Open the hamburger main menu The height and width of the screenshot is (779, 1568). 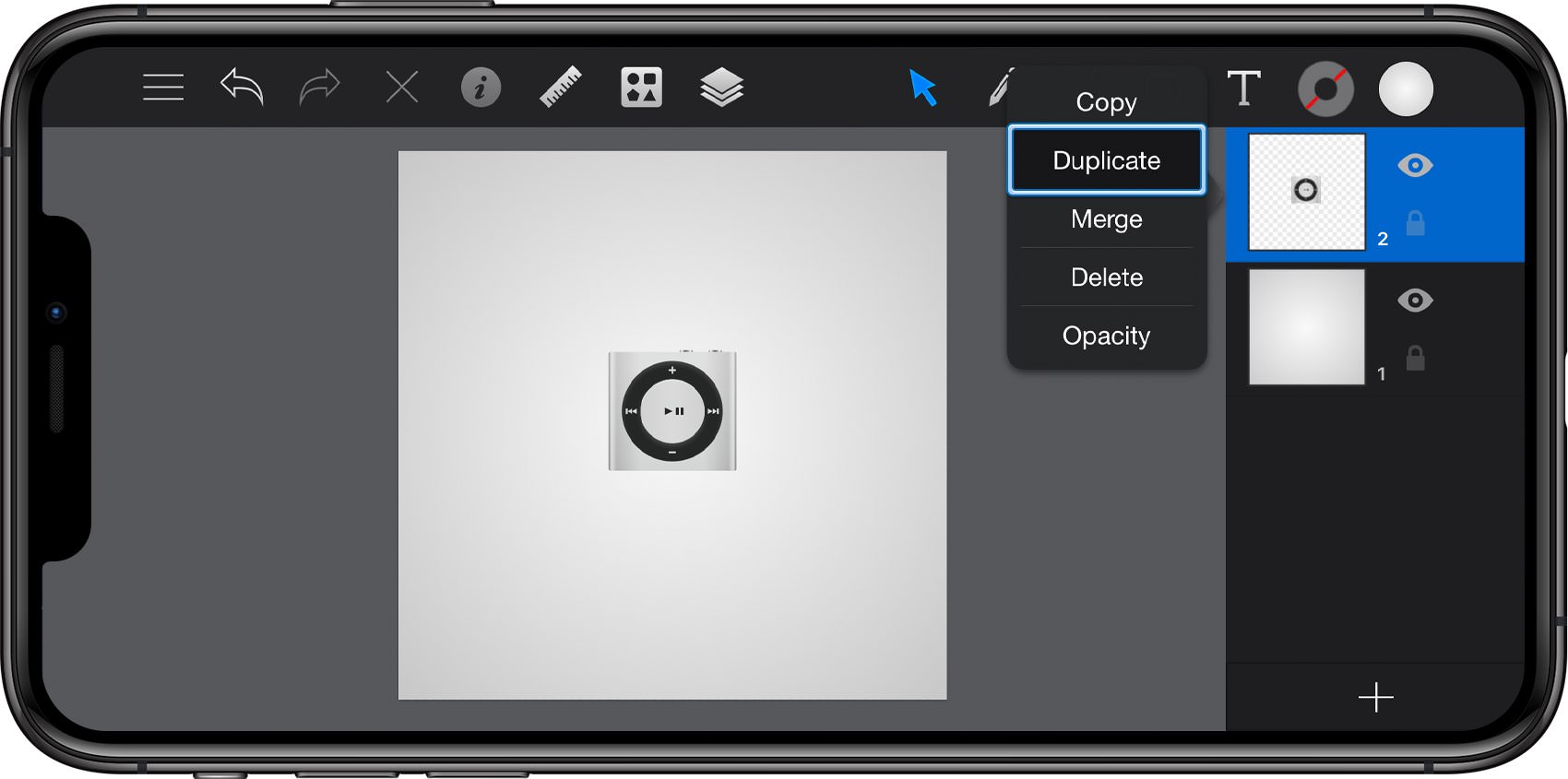click(x=163, y=88)
